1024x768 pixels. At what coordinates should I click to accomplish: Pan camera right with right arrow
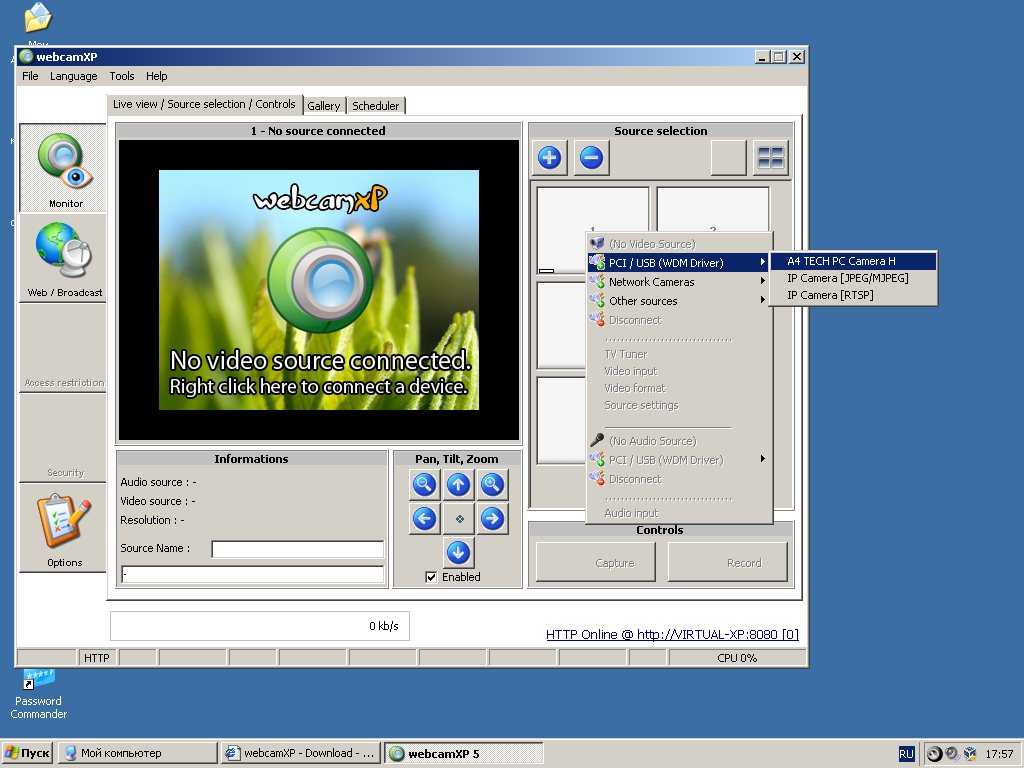[491, 518]
